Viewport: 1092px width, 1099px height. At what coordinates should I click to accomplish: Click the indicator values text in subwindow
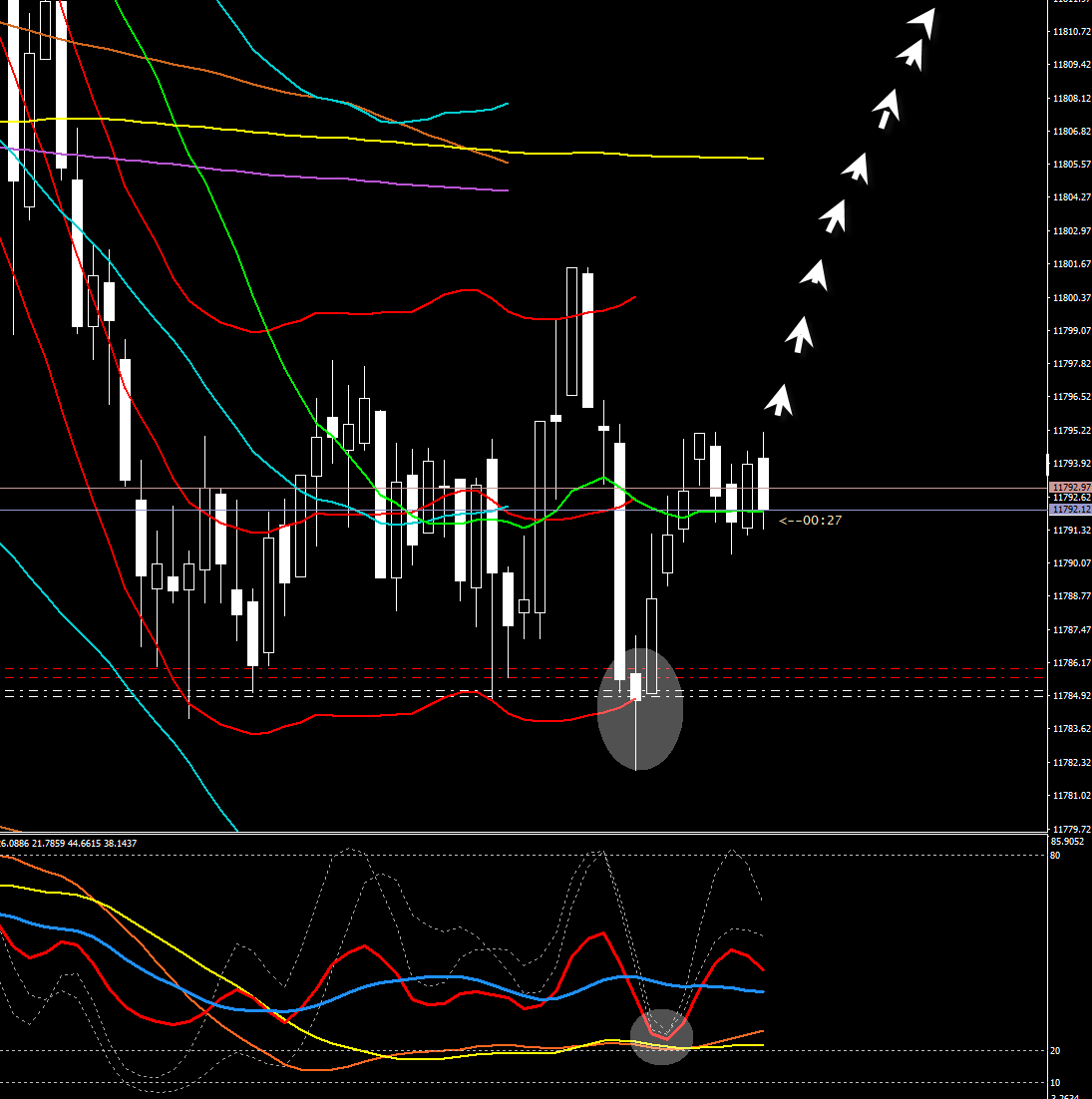[70, 844]
